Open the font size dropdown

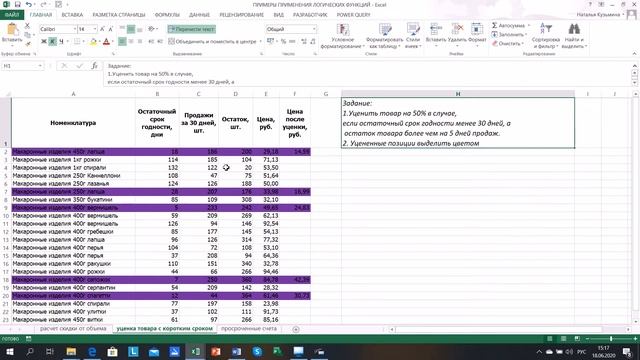[x=95, y=29]
